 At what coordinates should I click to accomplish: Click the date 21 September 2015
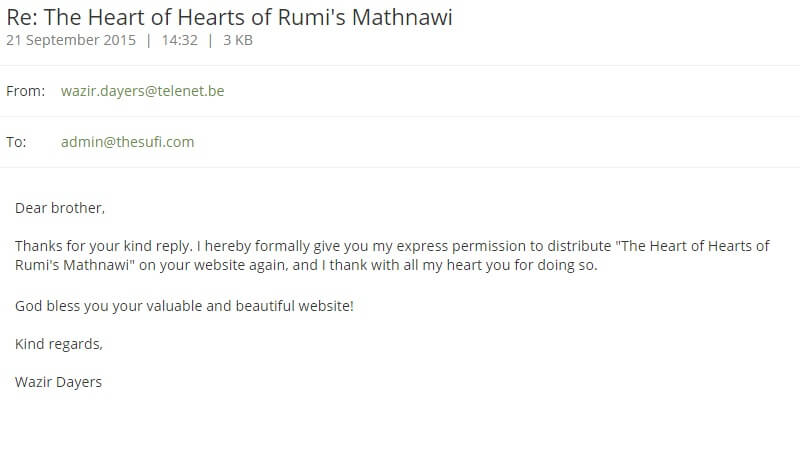71,40
